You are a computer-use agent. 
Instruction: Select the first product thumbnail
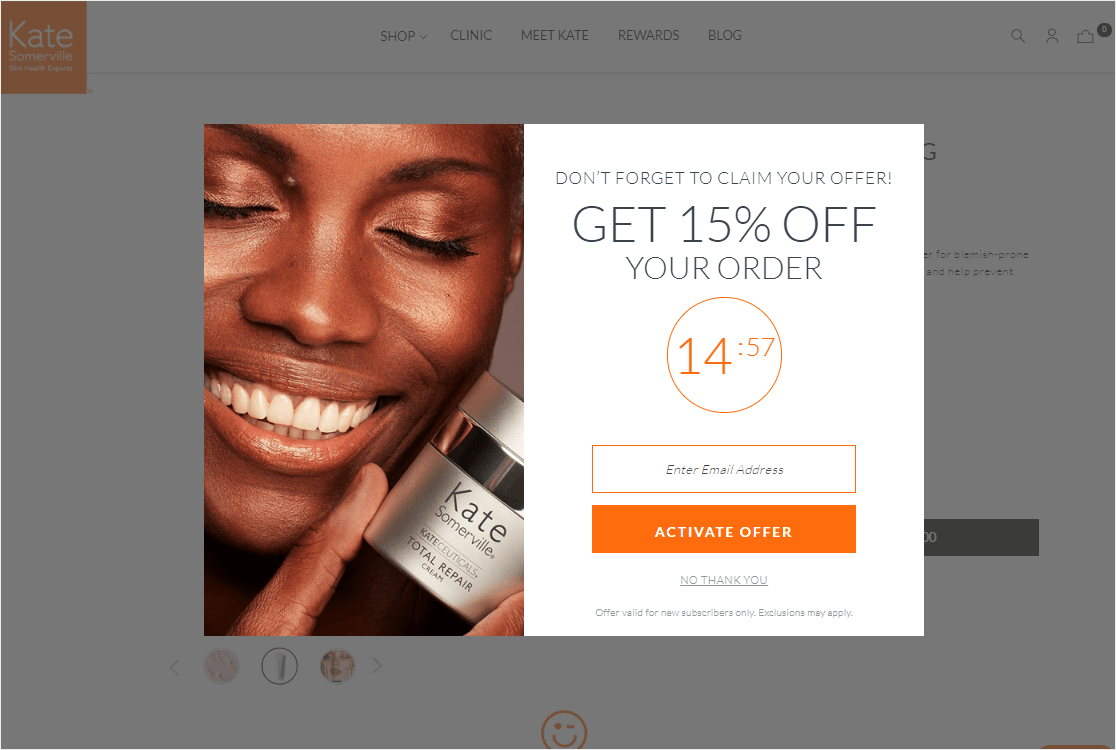(x=221, y=667)
